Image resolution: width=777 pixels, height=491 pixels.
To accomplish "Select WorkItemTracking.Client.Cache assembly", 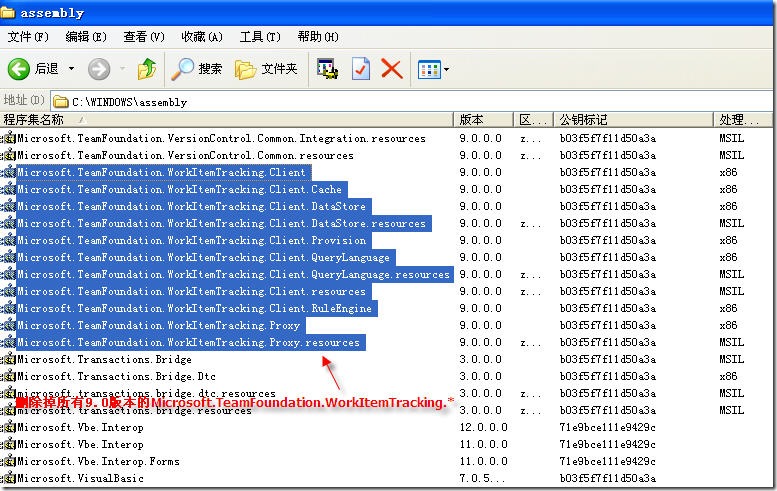I will [181, 189].
